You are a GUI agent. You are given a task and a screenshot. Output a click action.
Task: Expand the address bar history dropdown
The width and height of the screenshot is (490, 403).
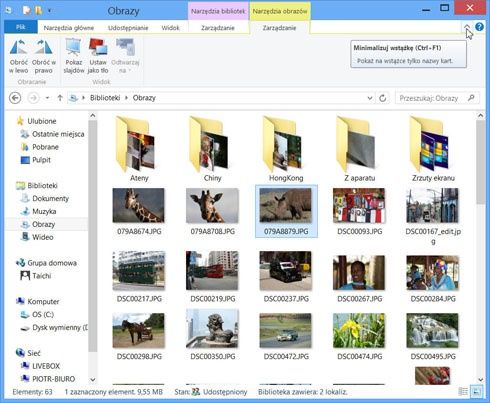point(370,98)
